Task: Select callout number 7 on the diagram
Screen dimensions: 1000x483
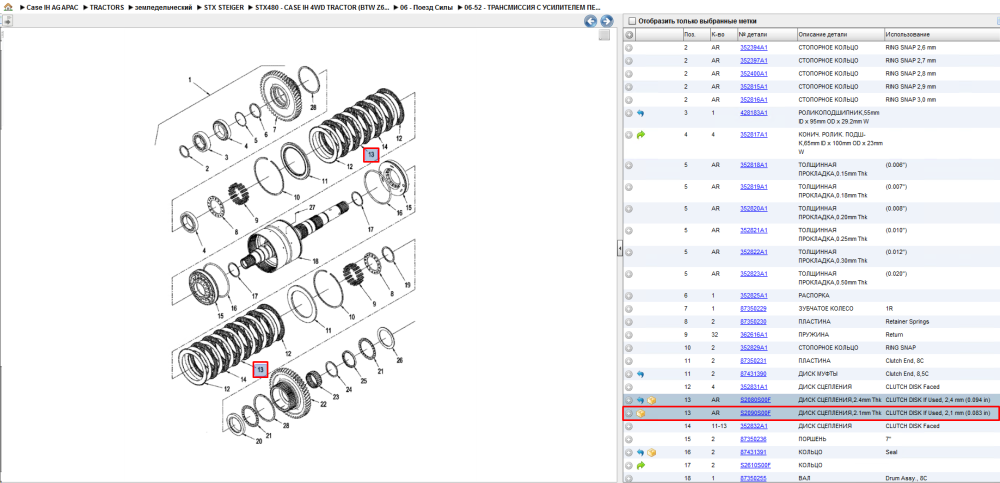Action: pyautogui.click(x=274, y=130)
